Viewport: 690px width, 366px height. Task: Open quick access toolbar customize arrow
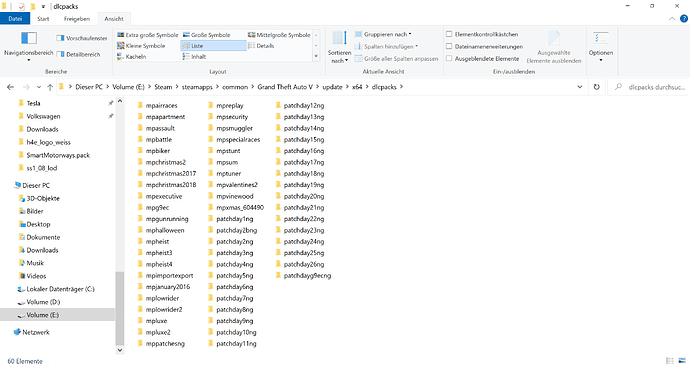[x=43, y=6]
